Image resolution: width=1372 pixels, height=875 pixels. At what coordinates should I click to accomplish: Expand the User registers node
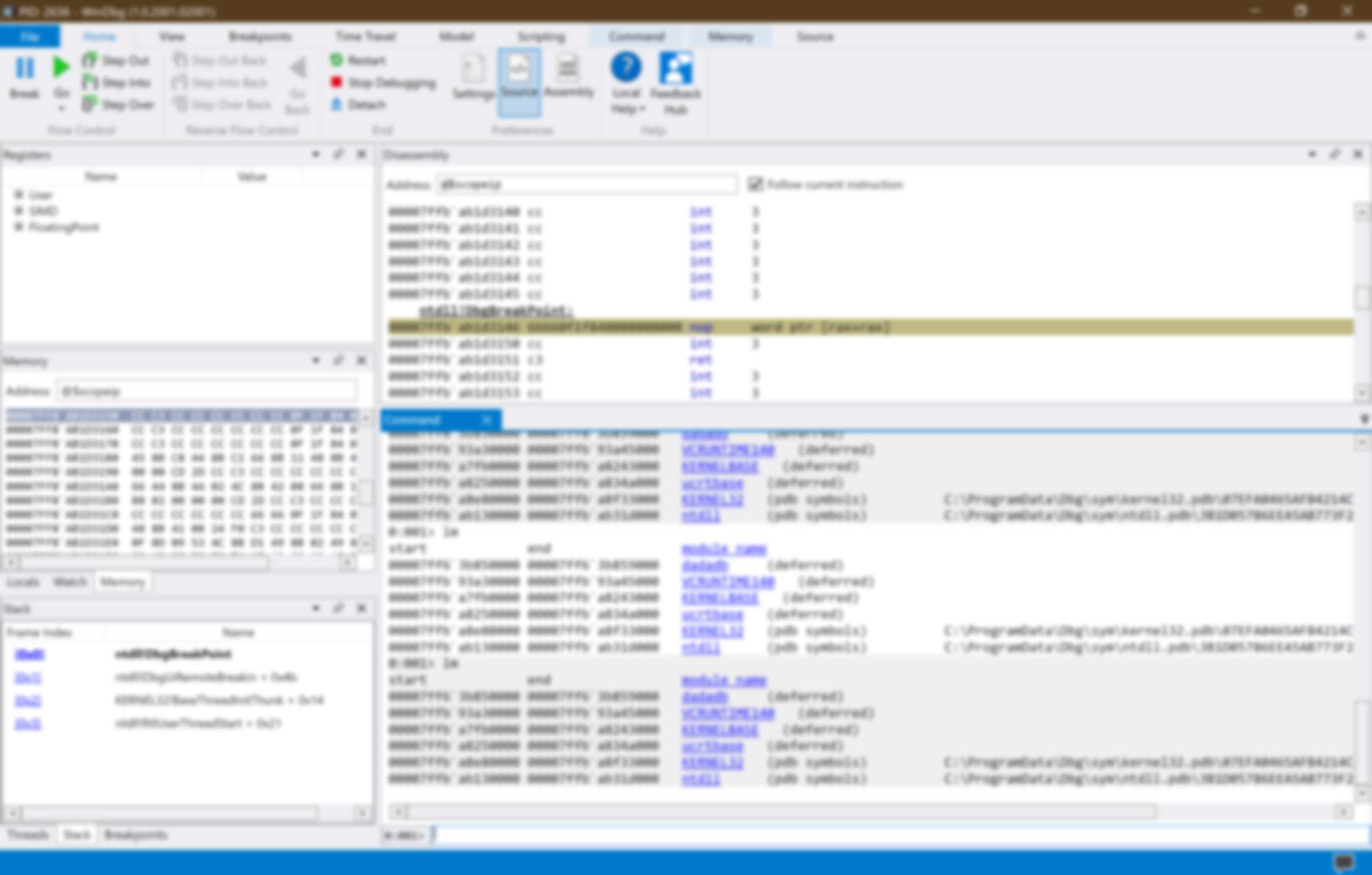[x=19, y=194]
